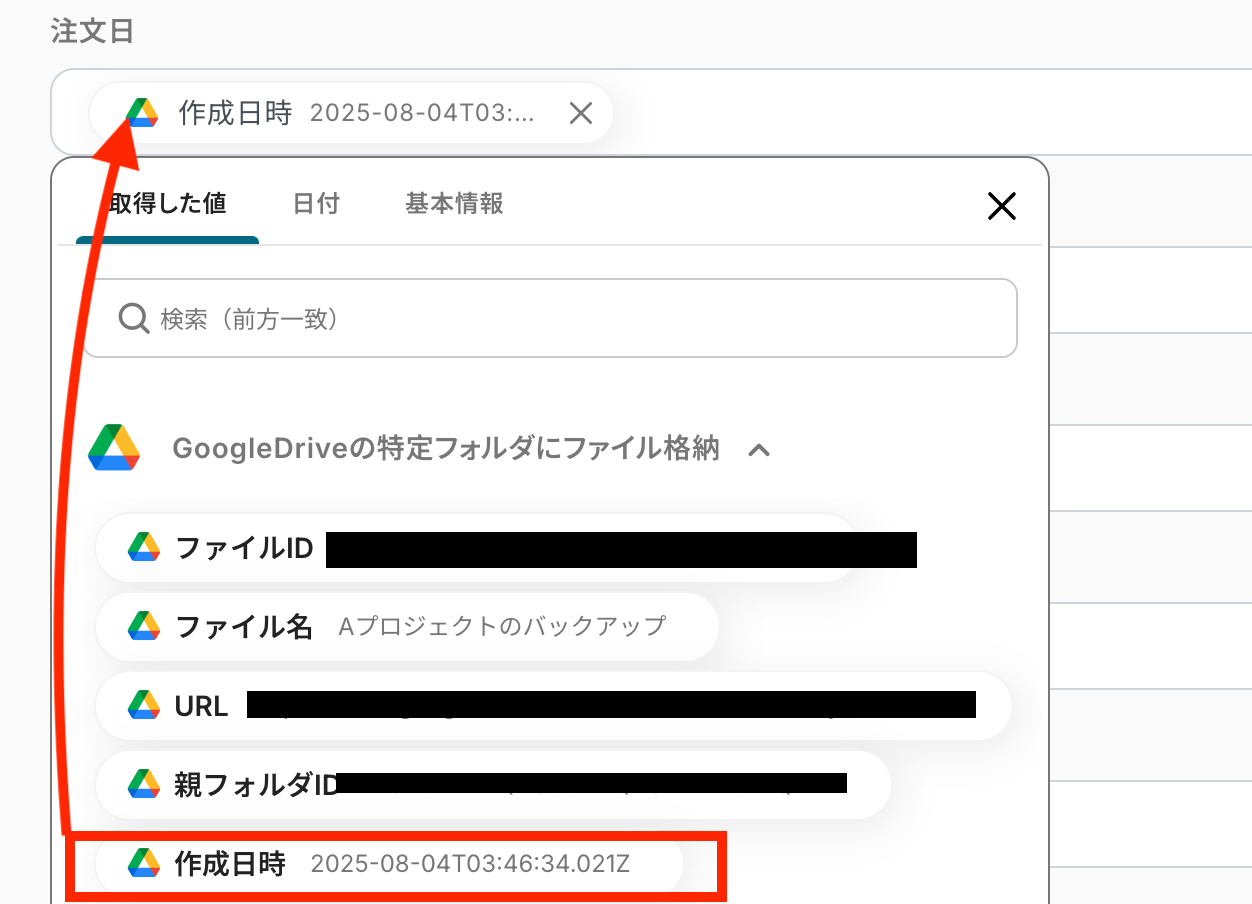1252x904 pixels.
Task: Click the Drive icon on the URL chip
Action: pos(145,705)
